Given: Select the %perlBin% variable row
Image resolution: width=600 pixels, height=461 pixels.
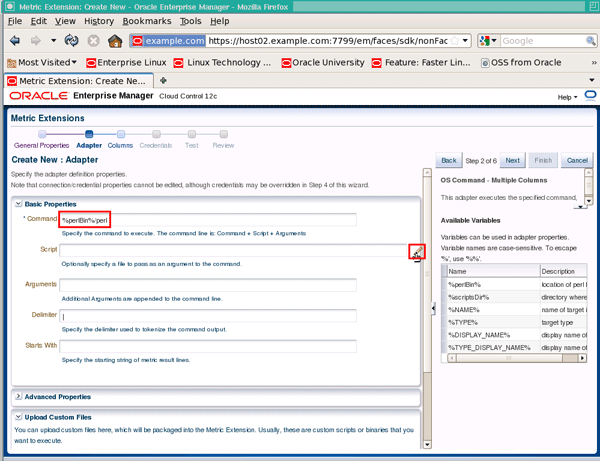Looking at the screenshot, I should pyautogui.click(x=514, y=284).
